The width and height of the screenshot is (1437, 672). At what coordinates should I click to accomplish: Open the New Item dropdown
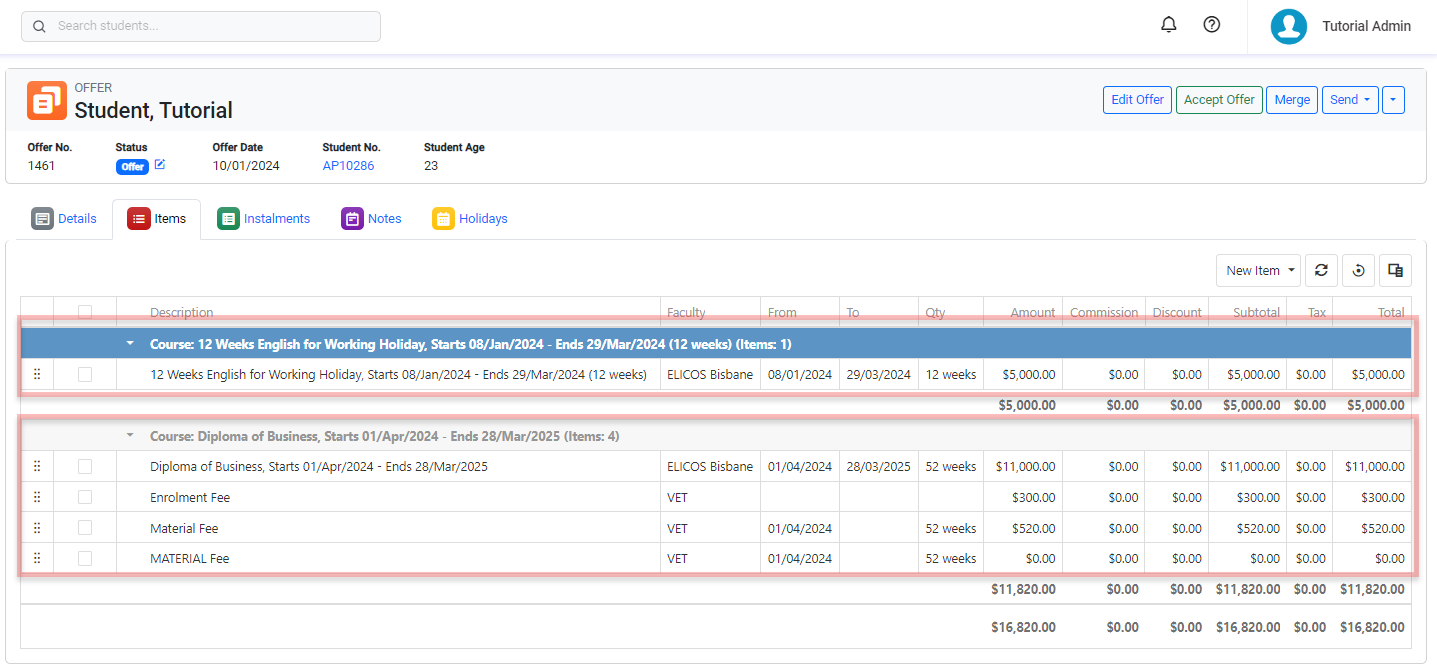1258,270
